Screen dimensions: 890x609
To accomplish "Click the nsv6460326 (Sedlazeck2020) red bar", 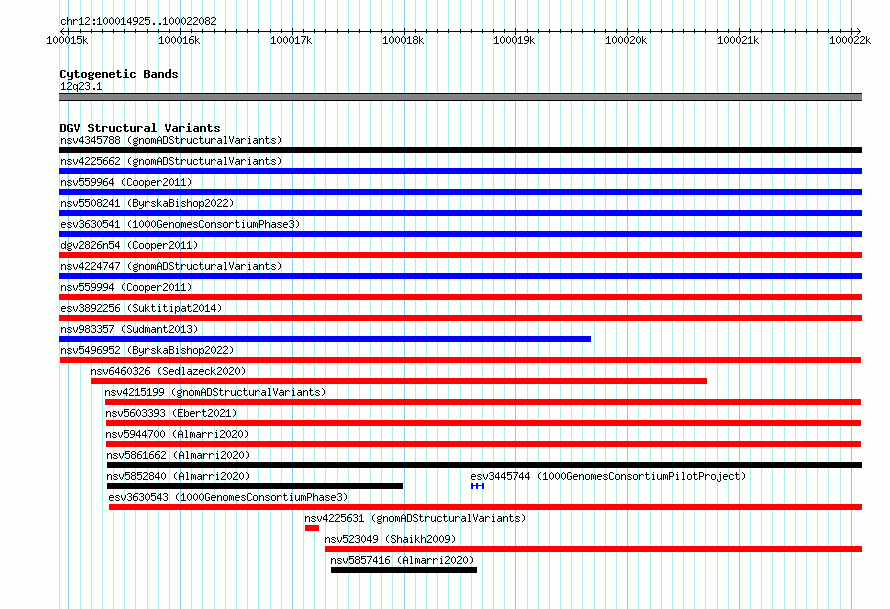I will 398,381.
